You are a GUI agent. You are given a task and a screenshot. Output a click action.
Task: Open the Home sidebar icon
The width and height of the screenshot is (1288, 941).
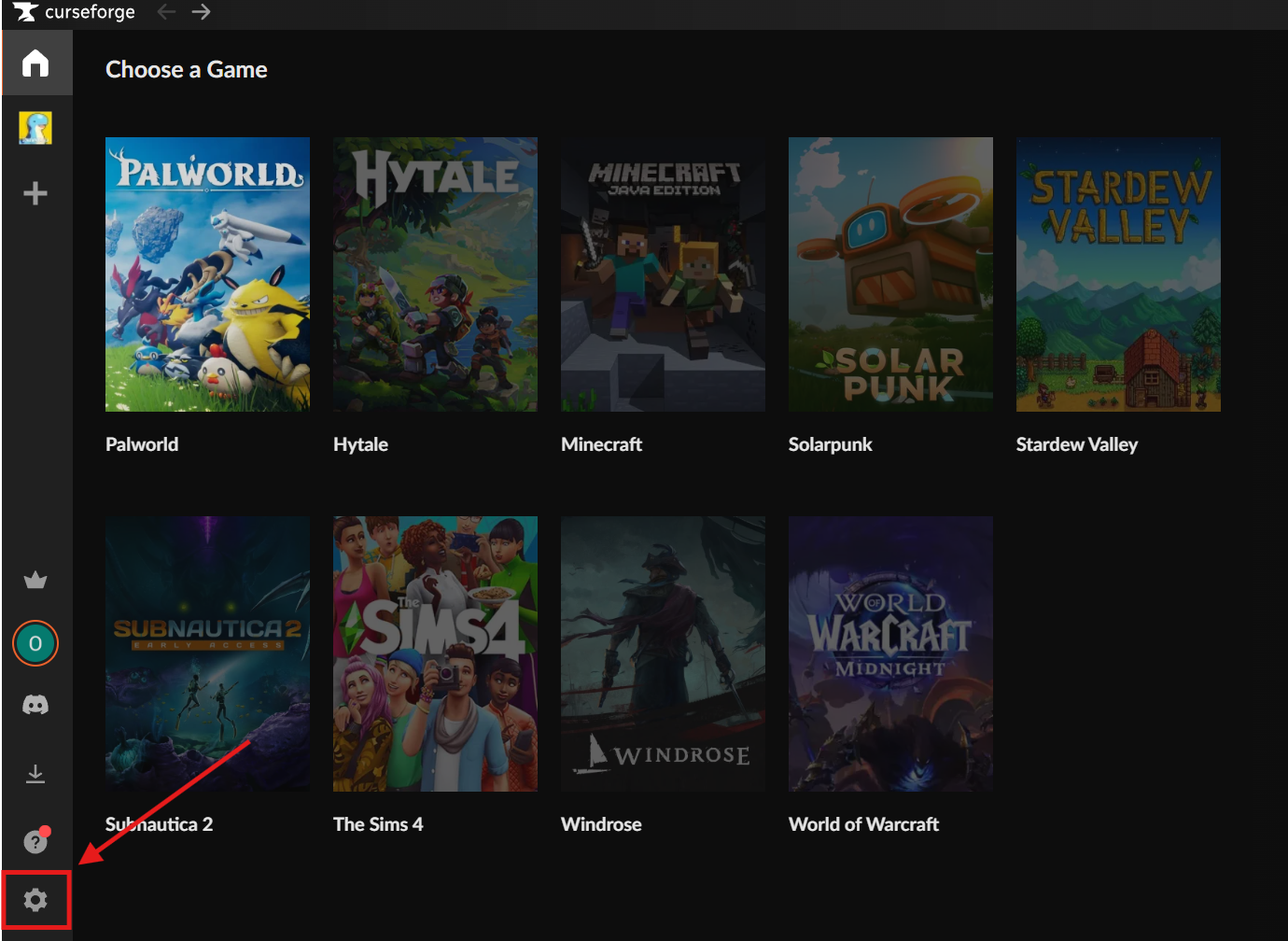[35, 63]
